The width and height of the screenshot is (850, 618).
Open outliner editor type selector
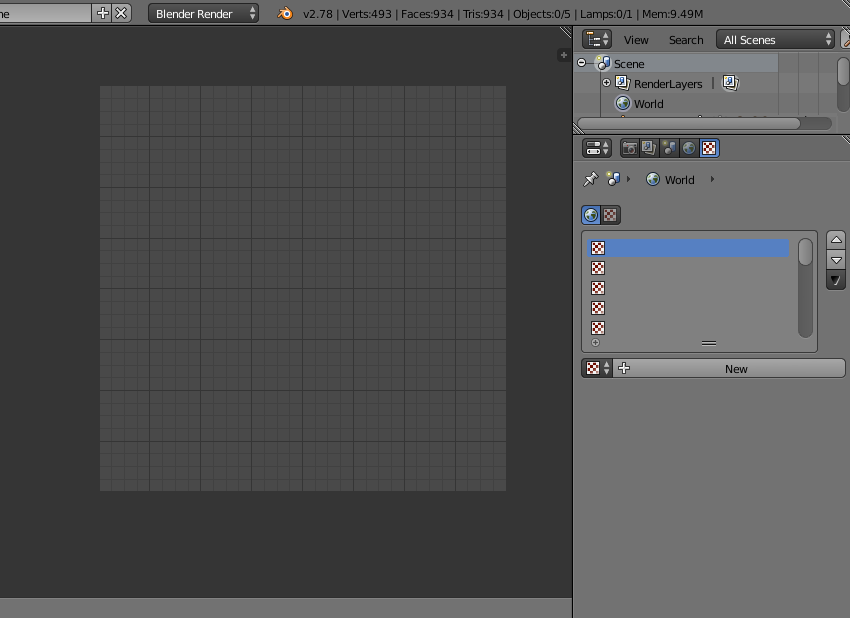point(597,40)
